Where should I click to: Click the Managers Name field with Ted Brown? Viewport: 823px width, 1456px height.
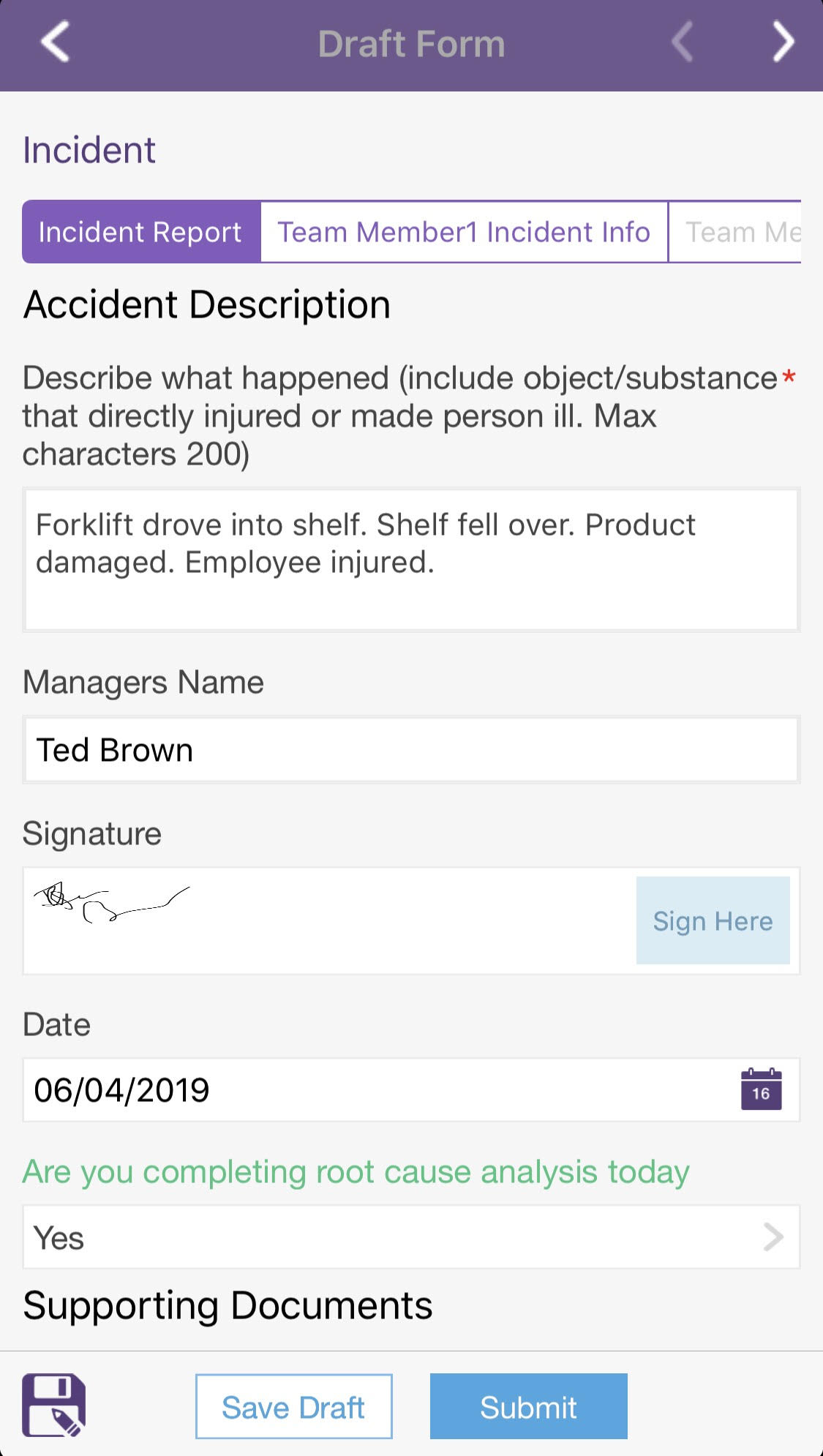(x=411, y=750)
